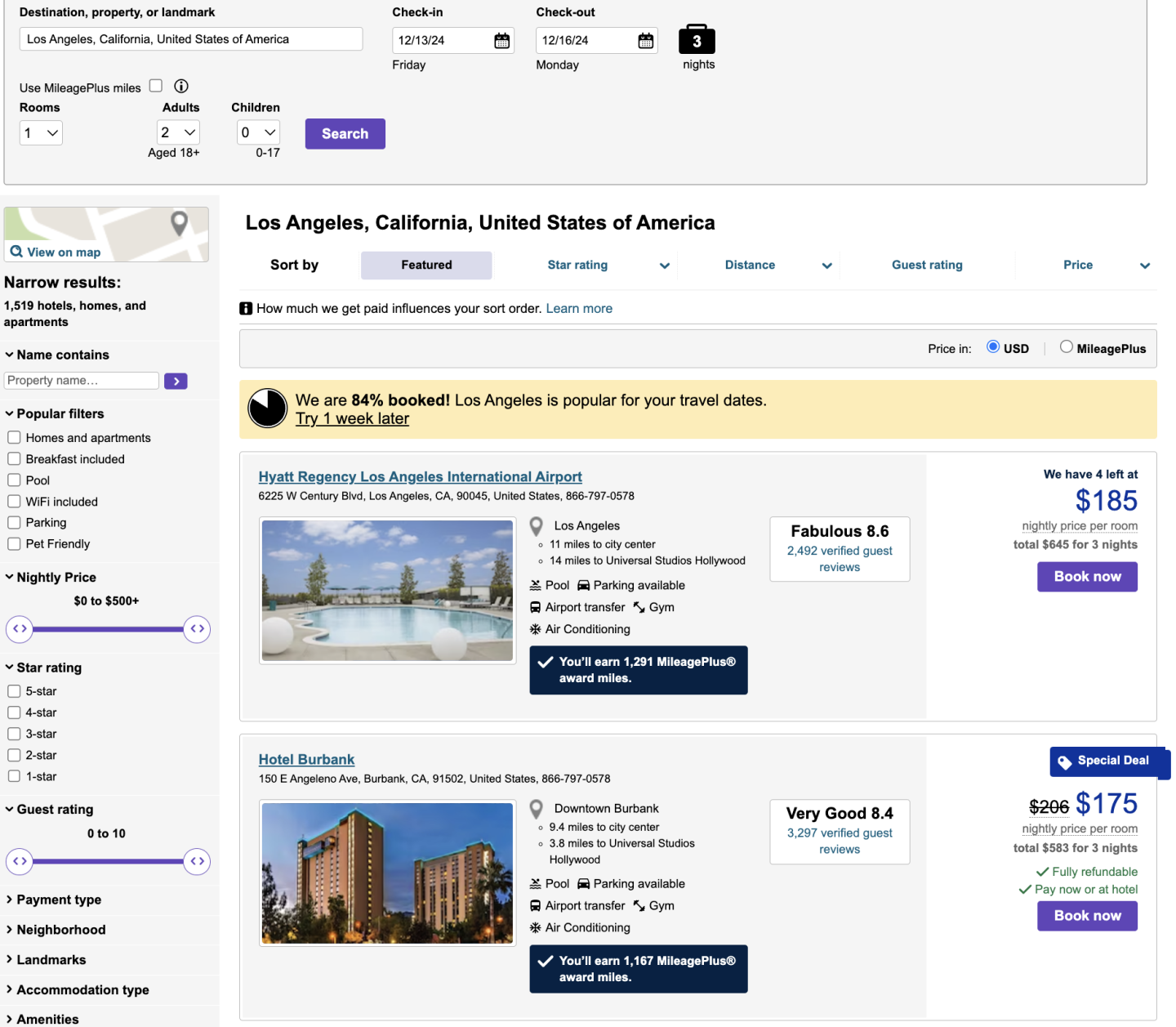Open the Hotel Burbank listing link
The height and width of the screenshot is (1027, 1176).
click(x=306, y=760)
